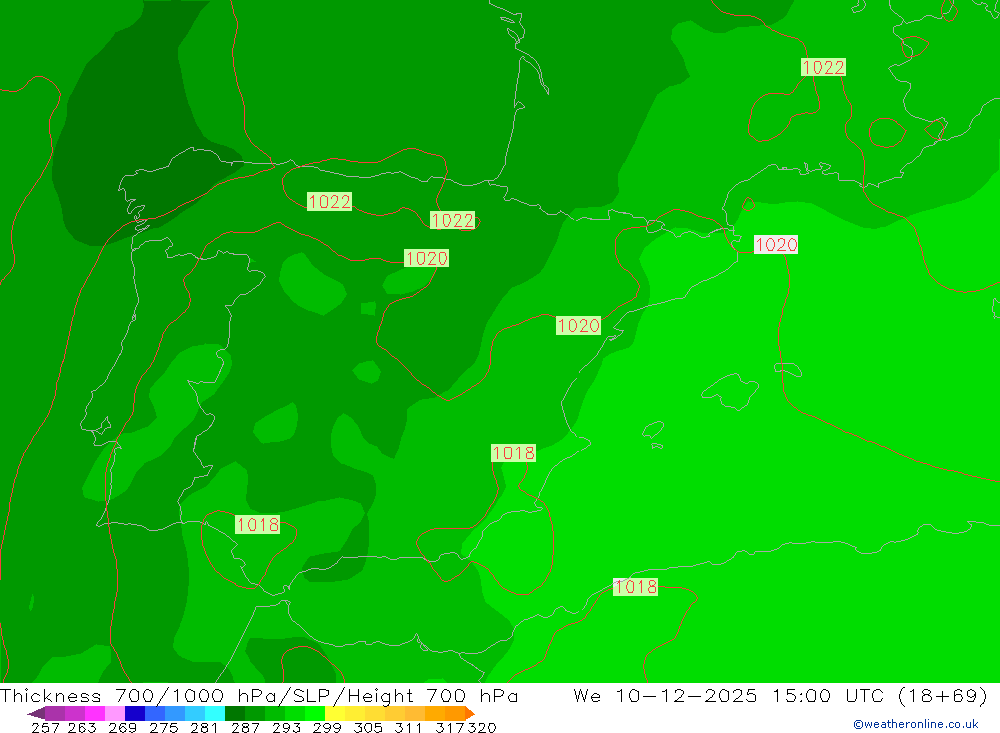This screenshot has width=1000, height=733.
Task: Click the 320 legend value
Action: (482, 727)
